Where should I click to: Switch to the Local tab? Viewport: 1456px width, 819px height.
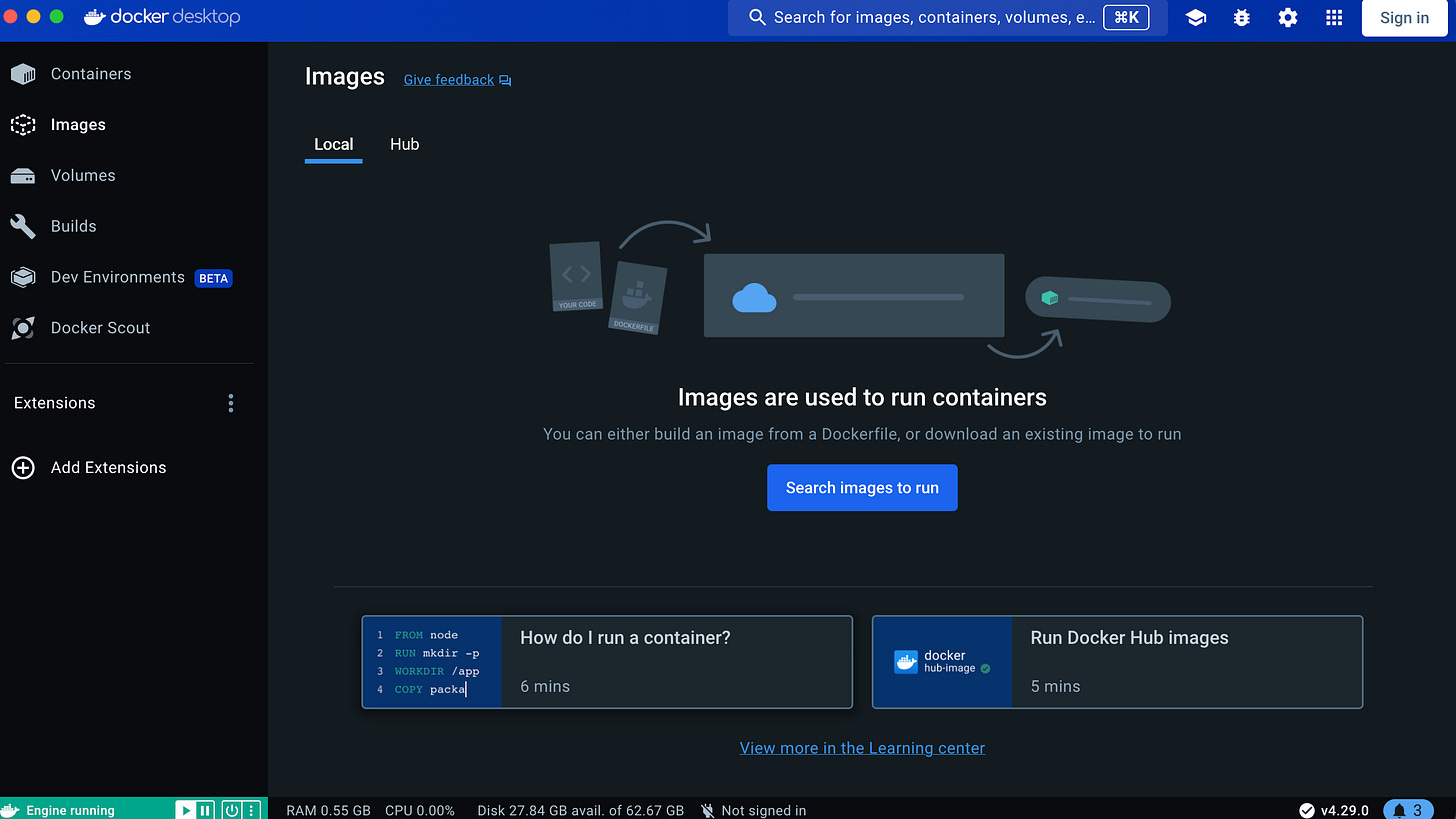[334, 144]
